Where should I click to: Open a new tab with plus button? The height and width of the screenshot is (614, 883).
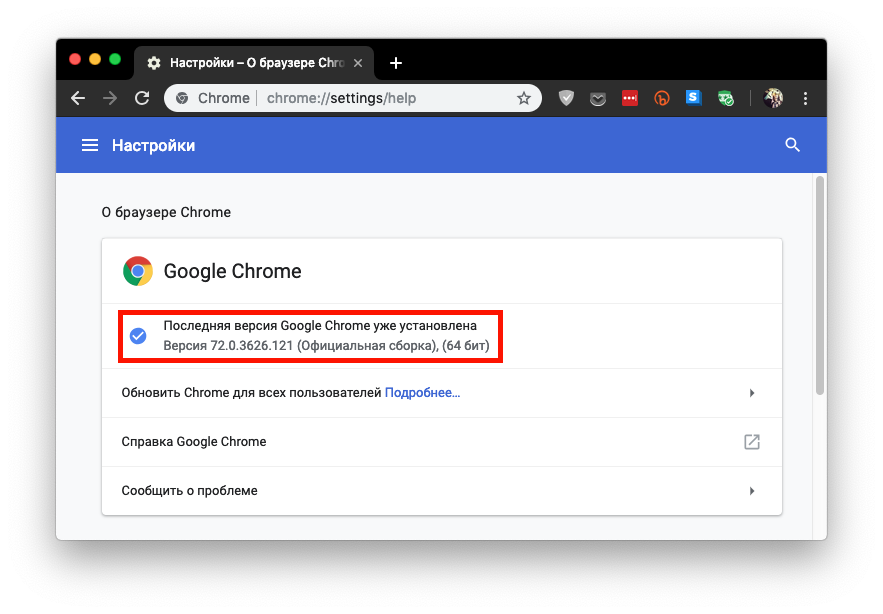[x=396, y=63]
